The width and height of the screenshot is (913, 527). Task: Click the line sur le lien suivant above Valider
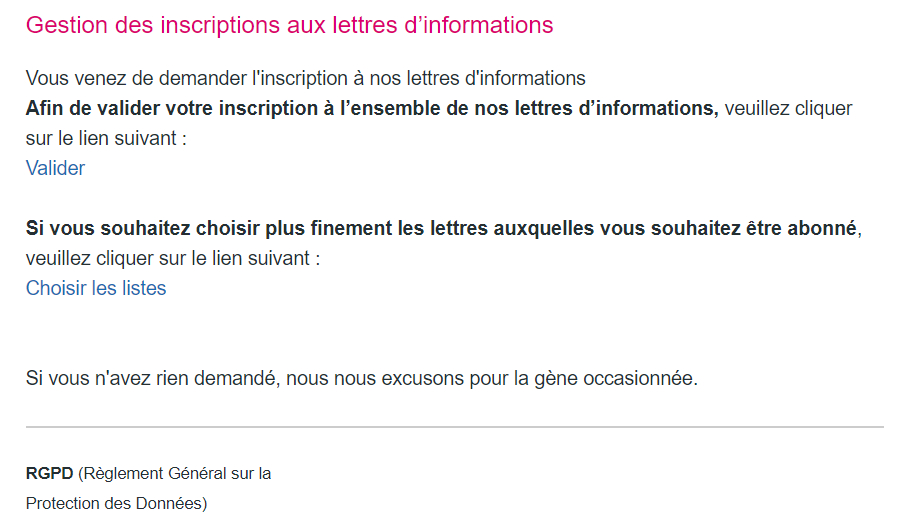point(106,139)
